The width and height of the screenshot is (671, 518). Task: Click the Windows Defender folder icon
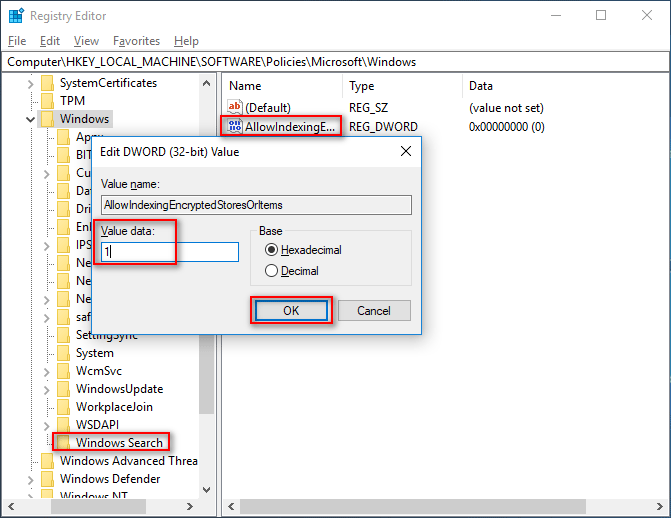(48, 479)
